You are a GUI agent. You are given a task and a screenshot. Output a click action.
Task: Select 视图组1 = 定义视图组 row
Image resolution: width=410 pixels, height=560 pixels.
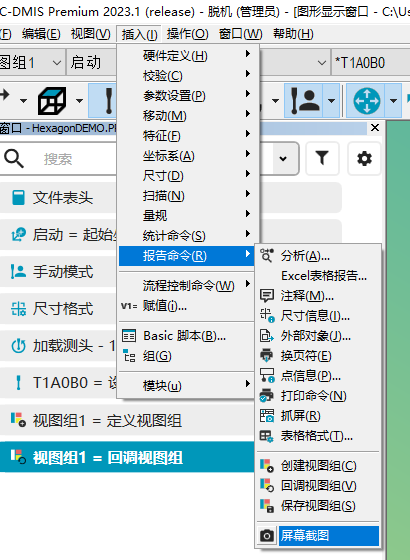coord(127,421)
